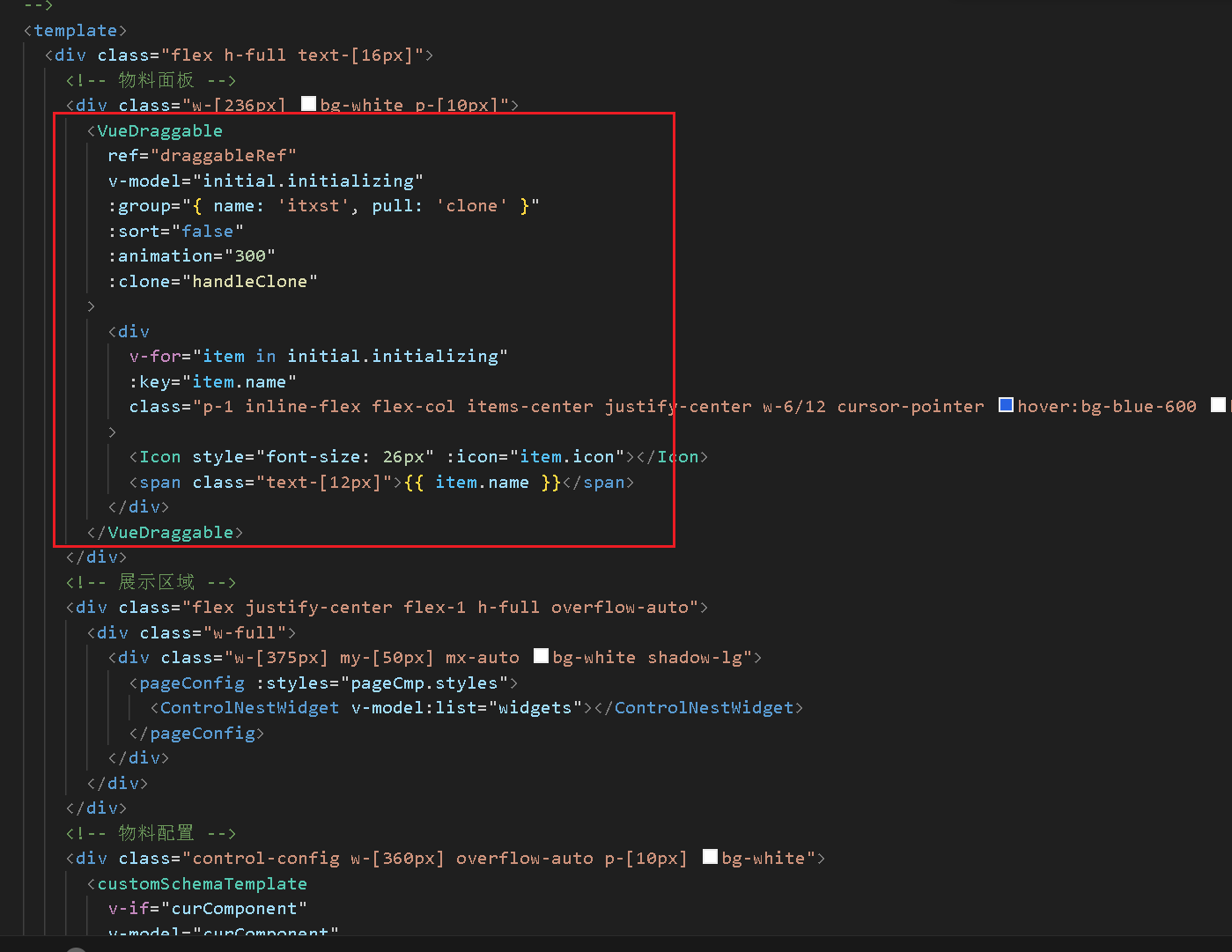Click the opening VueDraggable tag name

pyautogui.click(x=159, y=130)
